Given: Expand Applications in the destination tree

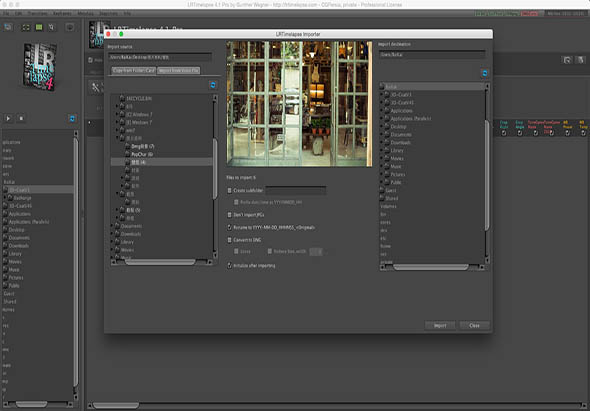Looking at the screenshot, I should point(382,111).
